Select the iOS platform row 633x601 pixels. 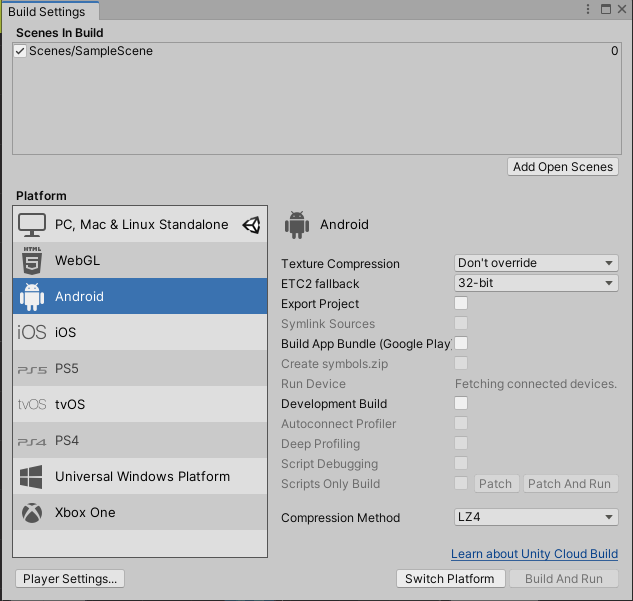click(140, 332)
